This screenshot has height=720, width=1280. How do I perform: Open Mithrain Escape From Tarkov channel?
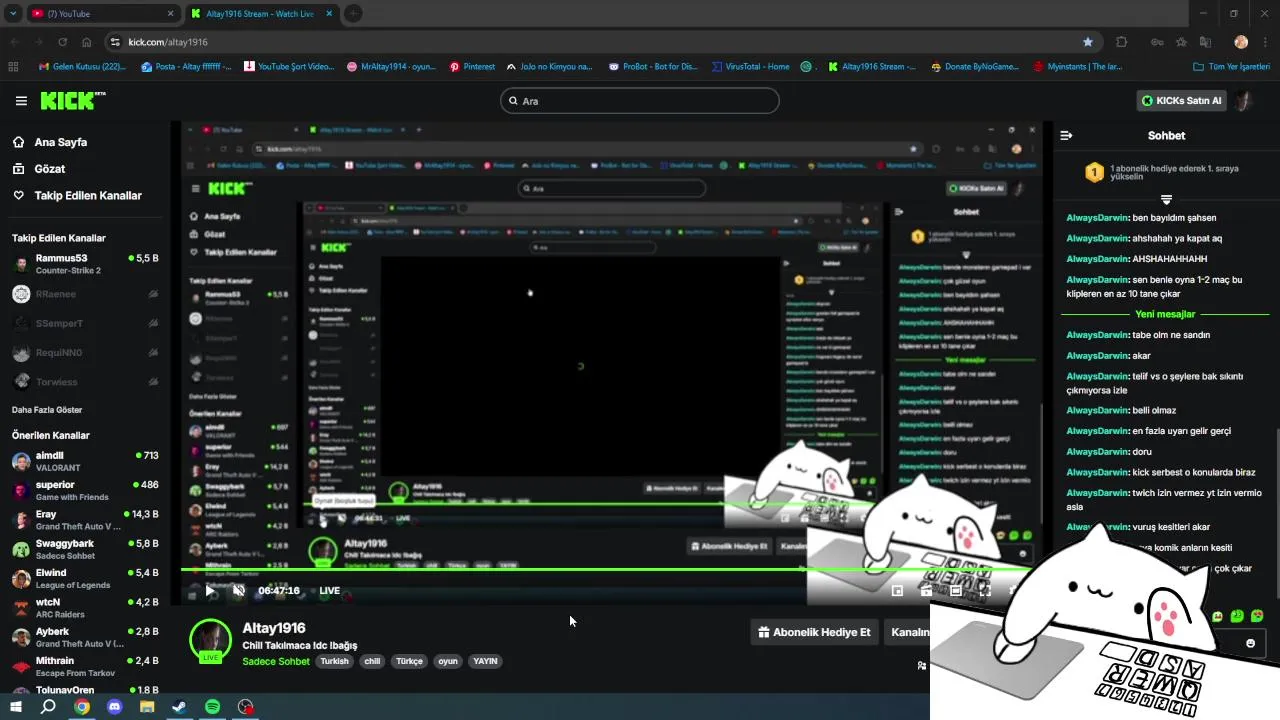point(85,666)
